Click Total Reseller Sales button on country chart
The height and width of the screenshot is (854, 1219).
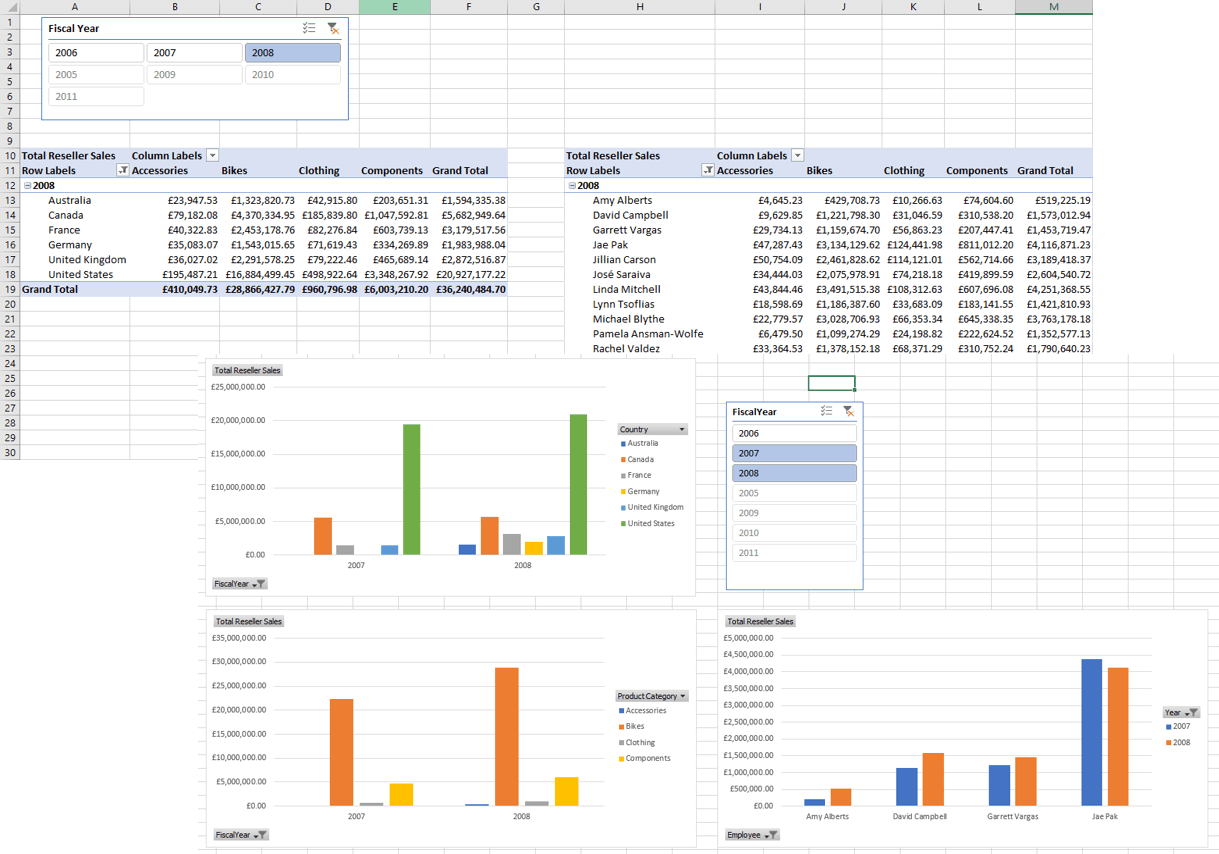pos(247,370)
